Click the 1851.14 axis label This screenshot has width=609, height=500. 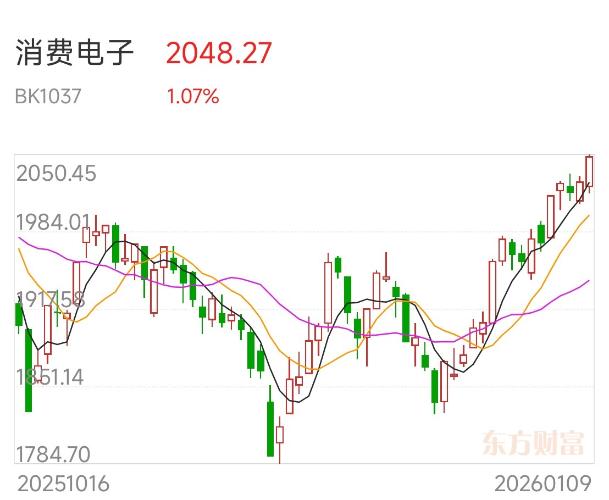click(x=50, y=377)
